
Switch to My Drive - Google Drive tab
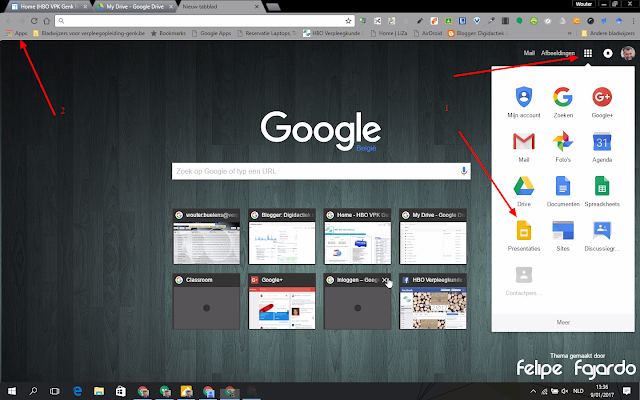click(x=136, y=7)
